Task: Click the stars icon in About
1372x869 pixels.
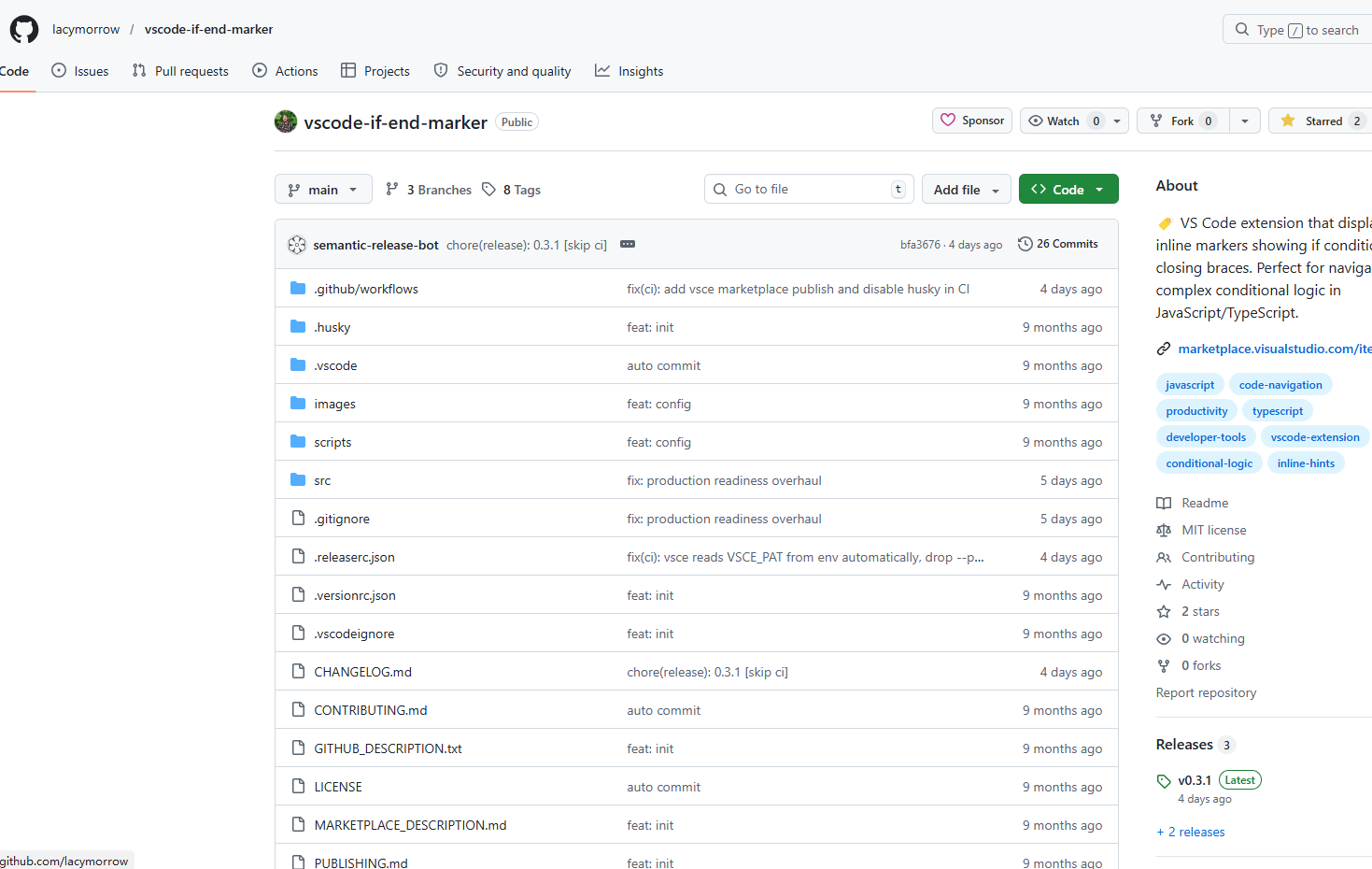Action: (1164, 612)
